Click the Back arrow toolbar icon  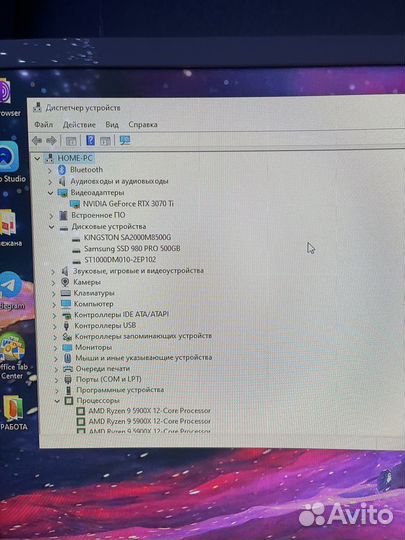coord(37,141)
